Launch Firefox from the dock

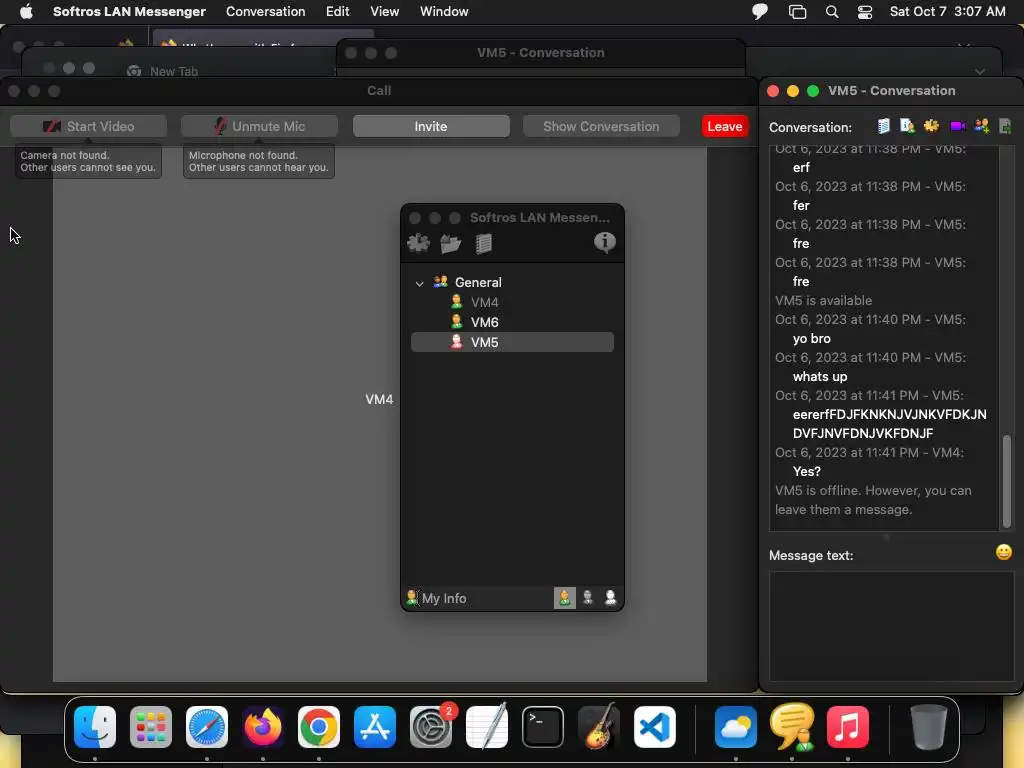pyautogui.click(x=263, y=727)
